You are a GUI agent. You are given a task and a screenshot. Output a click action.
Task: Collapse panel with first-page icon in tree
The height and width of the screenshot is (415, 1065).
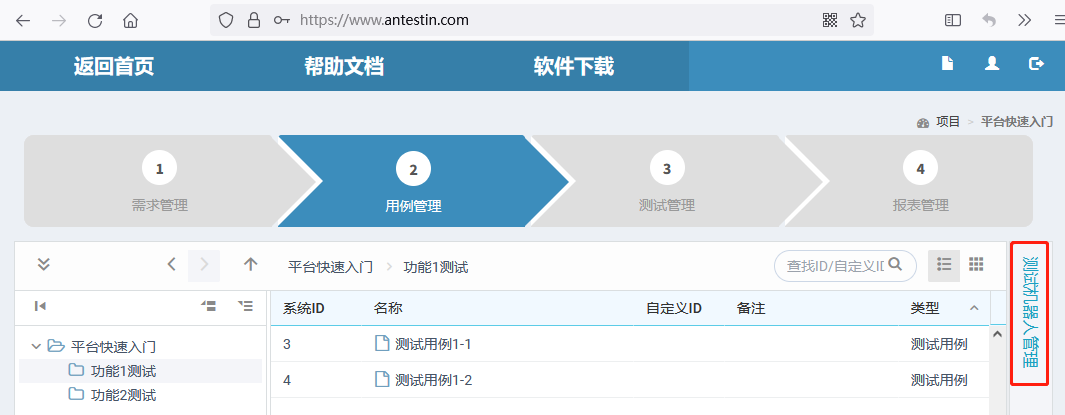click(x=40, y=306)
